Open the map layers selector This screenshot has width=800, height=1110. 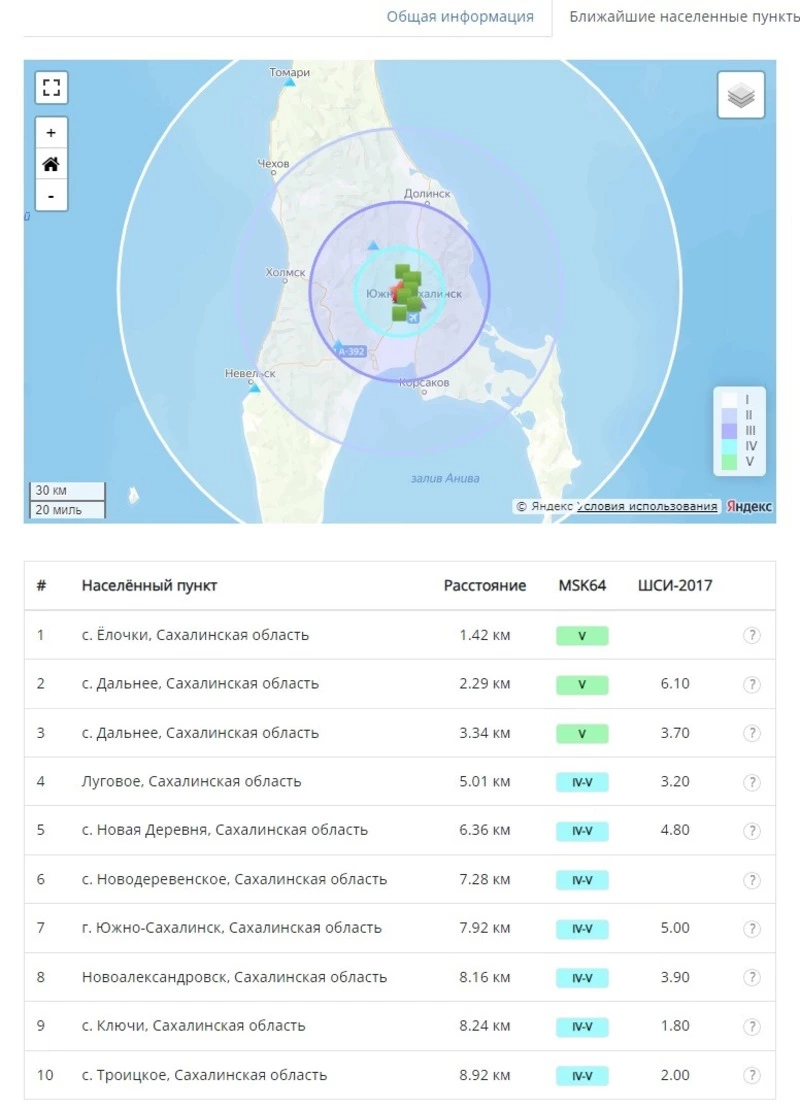(740, 96)
